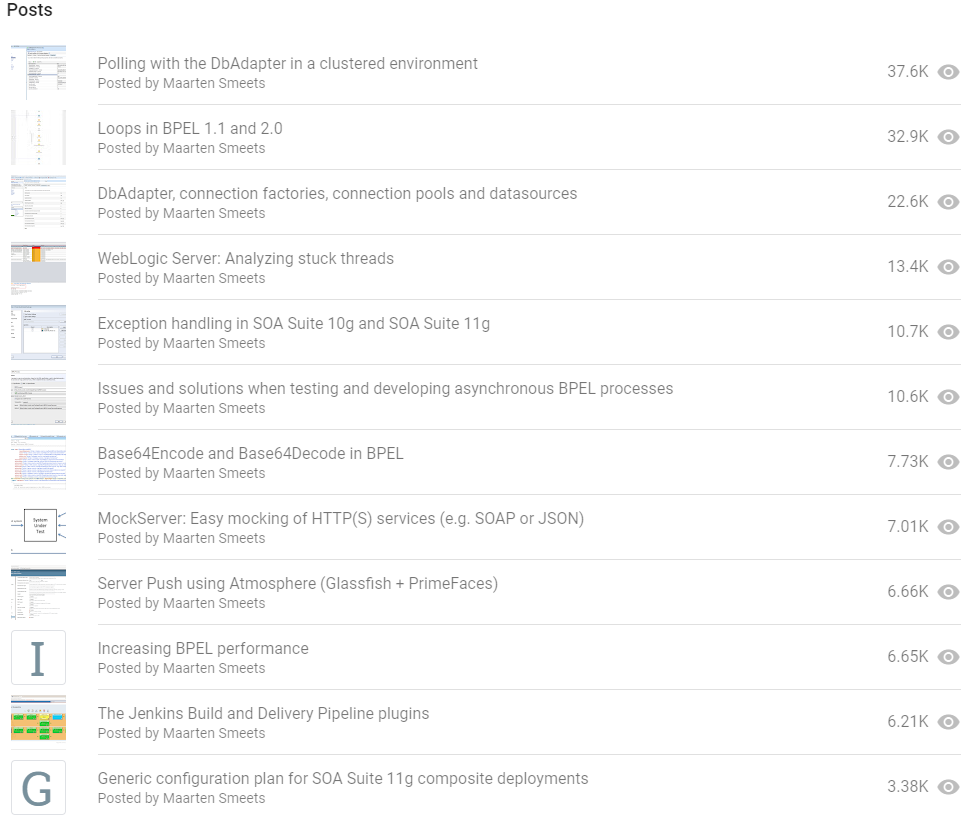This screenshot has width=972, height=819.
Task: Open the Exception handling in SOA Suite post
Action: [293, 324]
